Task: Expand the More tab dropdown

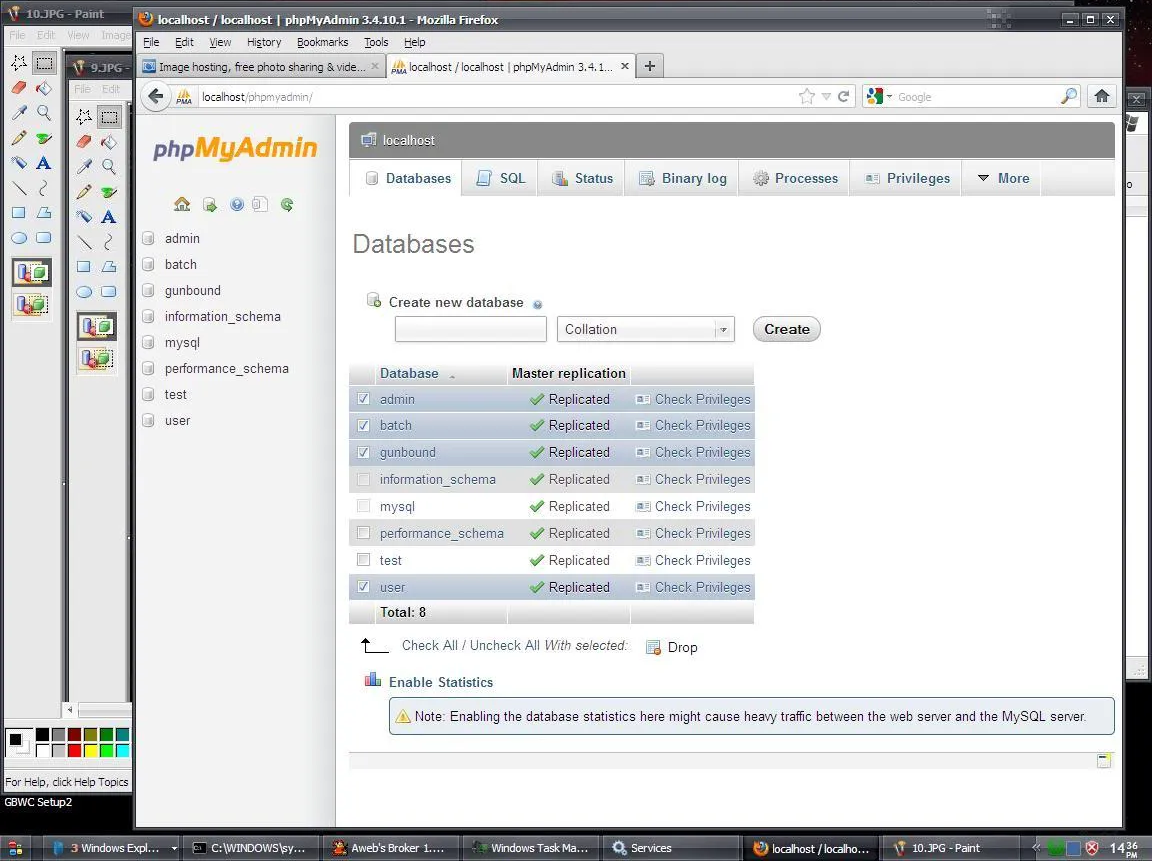Action: point(1003,178)
